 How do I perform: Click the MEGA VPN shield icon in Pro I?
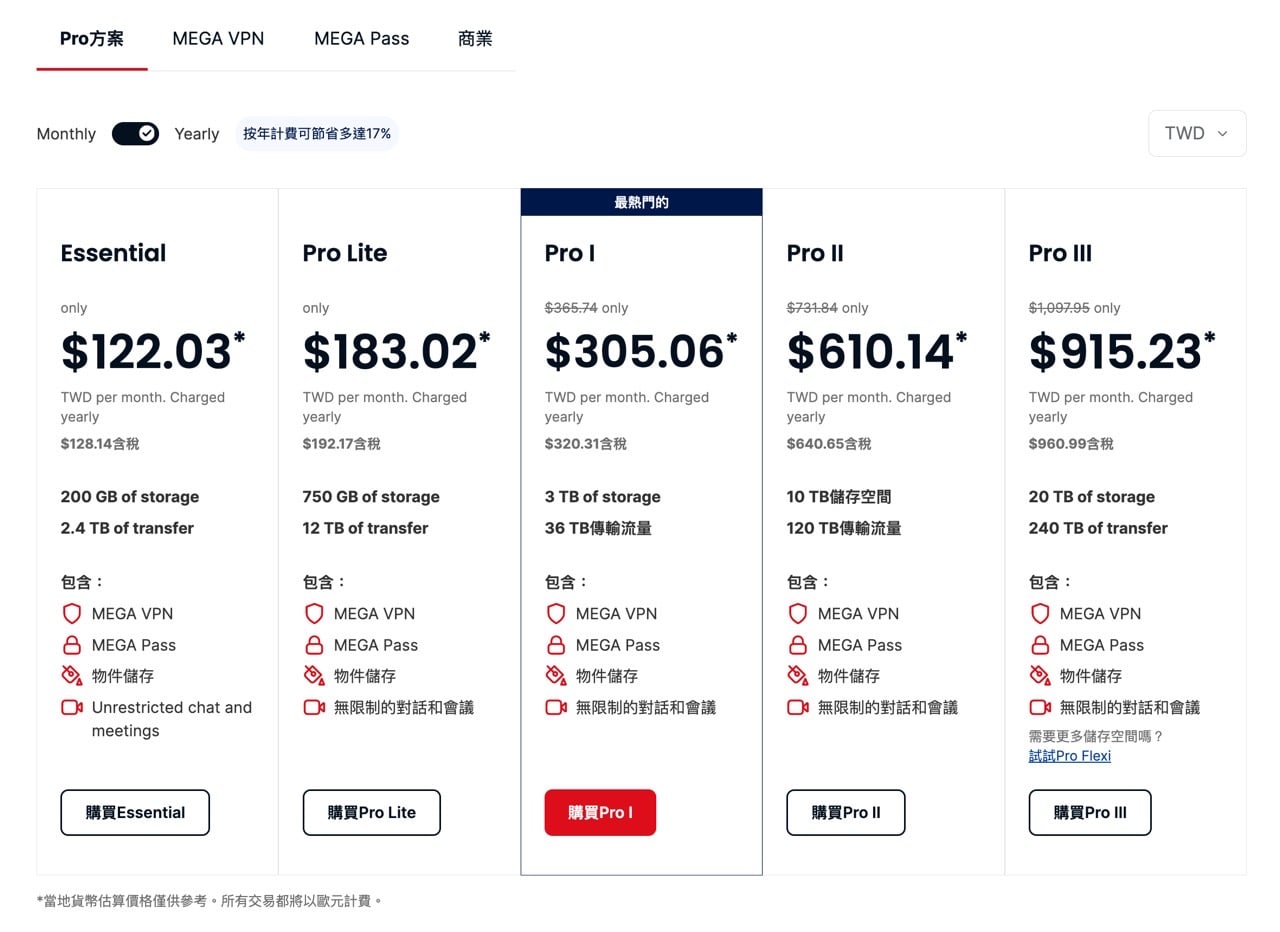[555, 613]
